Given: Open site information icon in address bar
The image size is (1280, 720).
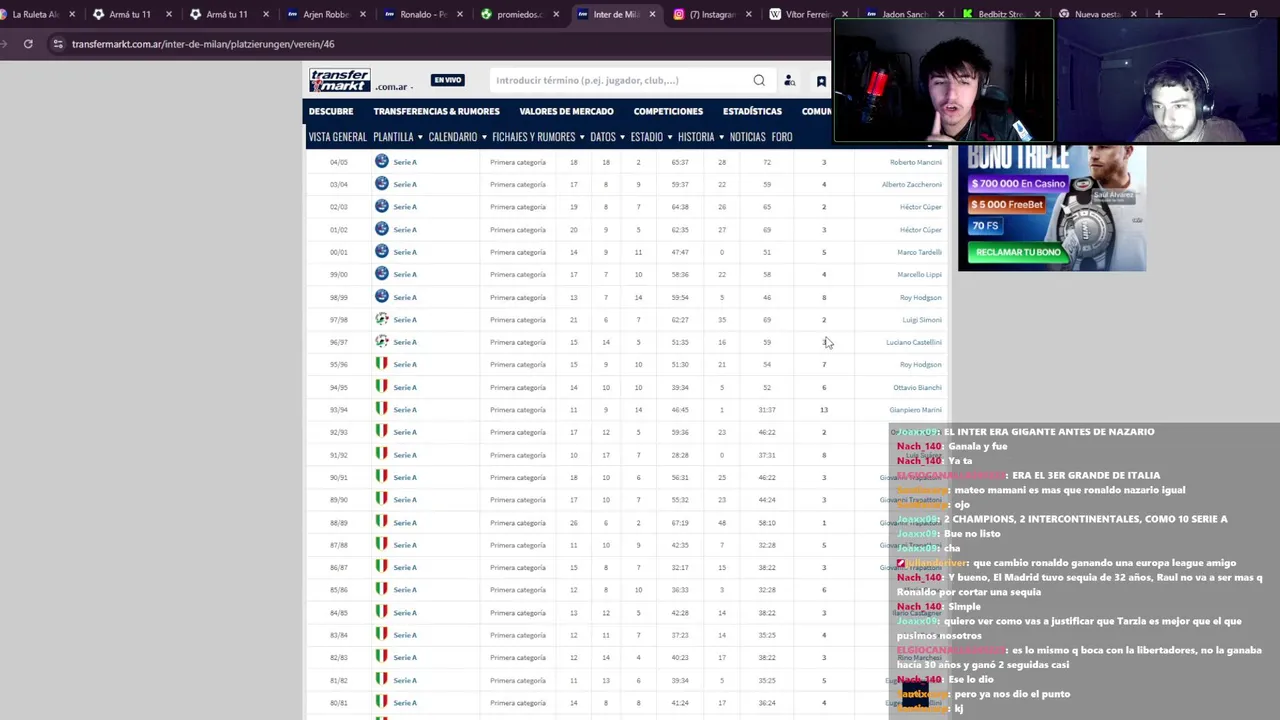Looking at the screenshot, I should click(x=58, y=44).
